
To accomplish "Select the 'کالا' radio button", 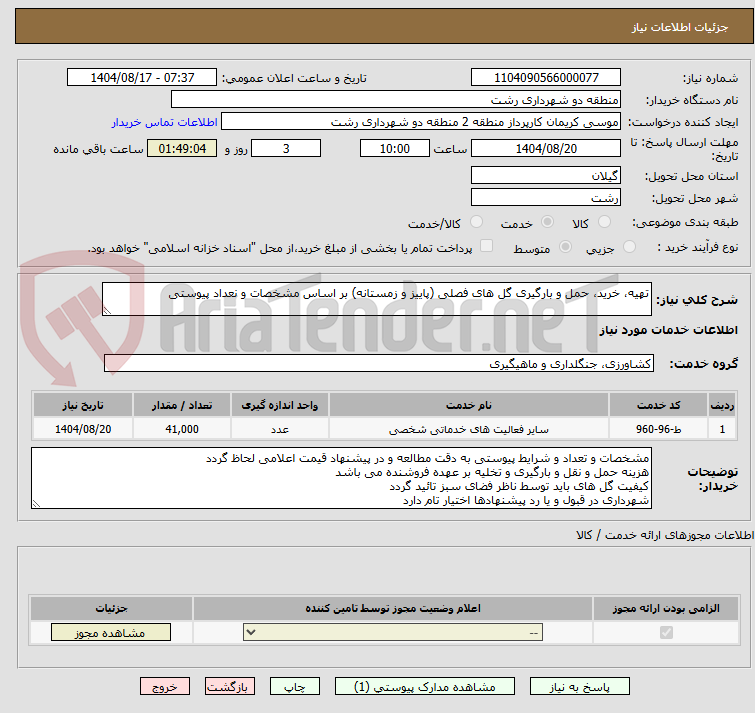I will [604, 222].
